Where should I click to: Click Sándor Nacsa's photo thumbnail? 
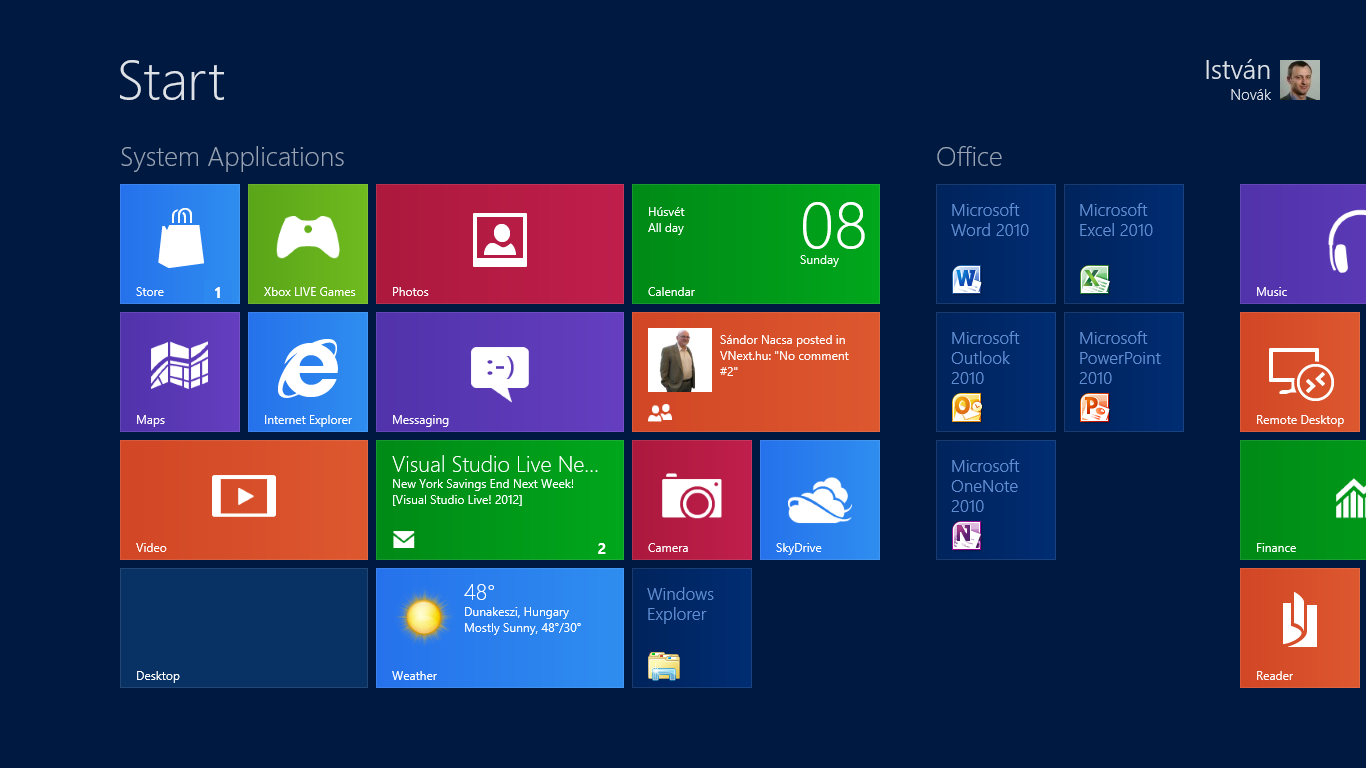pos(680,360)
